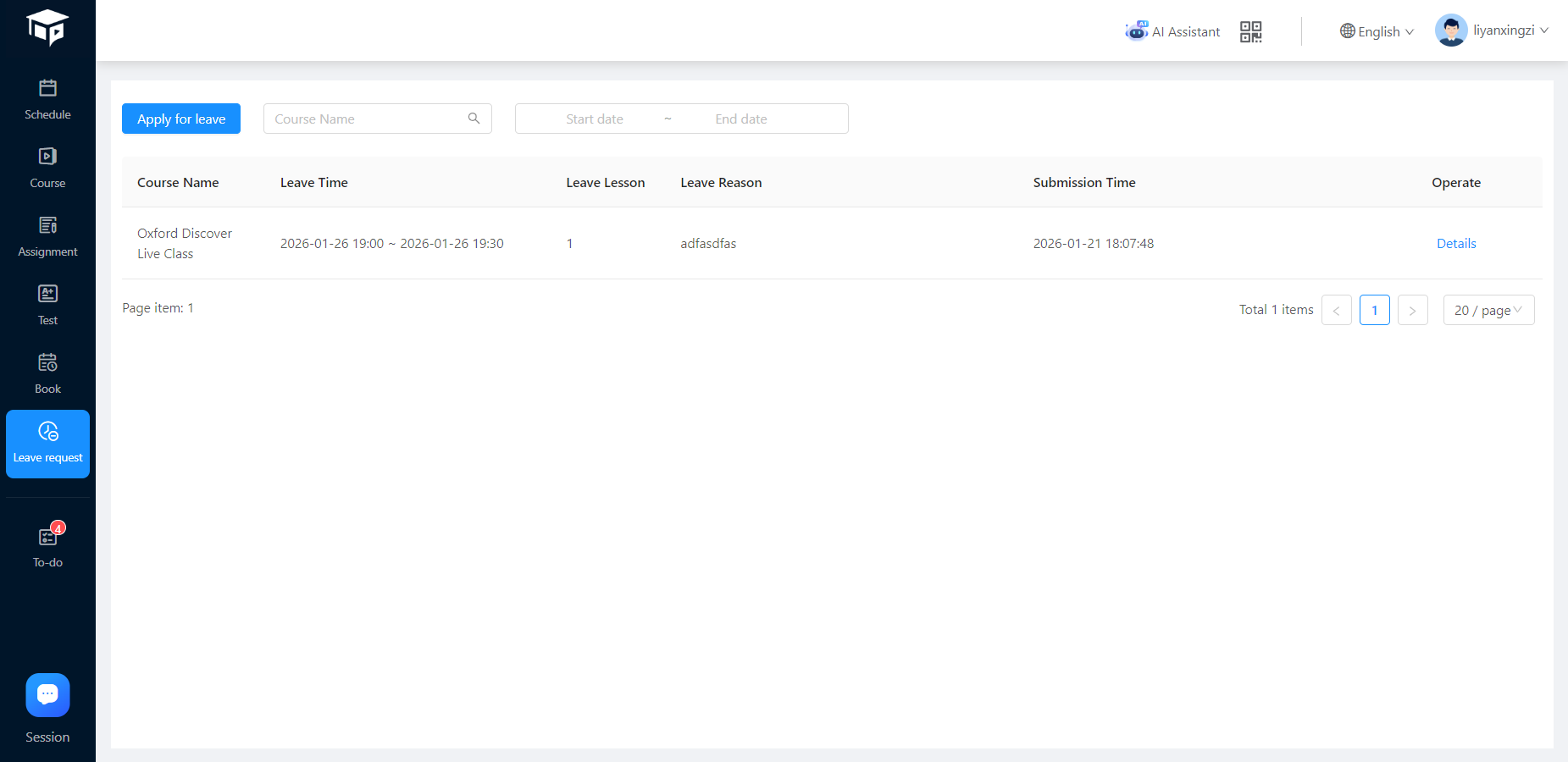Click the Apply for leave button
Viewport: 1568px width, 762px height.
(181, 119)
